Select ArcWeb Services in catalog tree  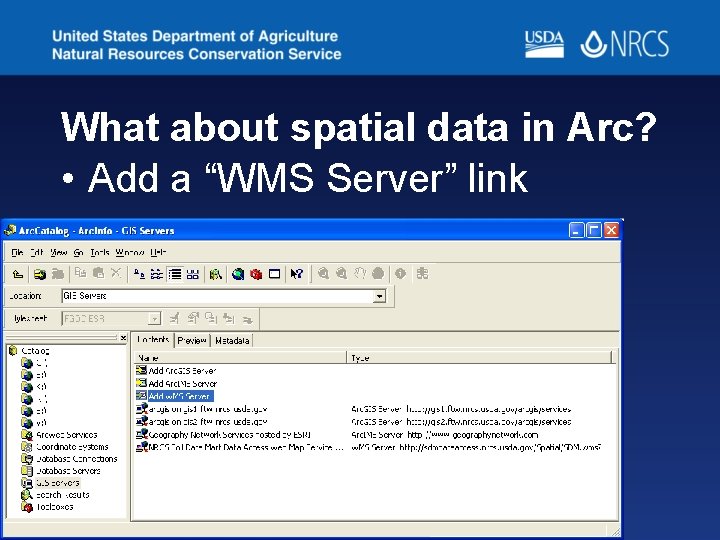[59, 434]
